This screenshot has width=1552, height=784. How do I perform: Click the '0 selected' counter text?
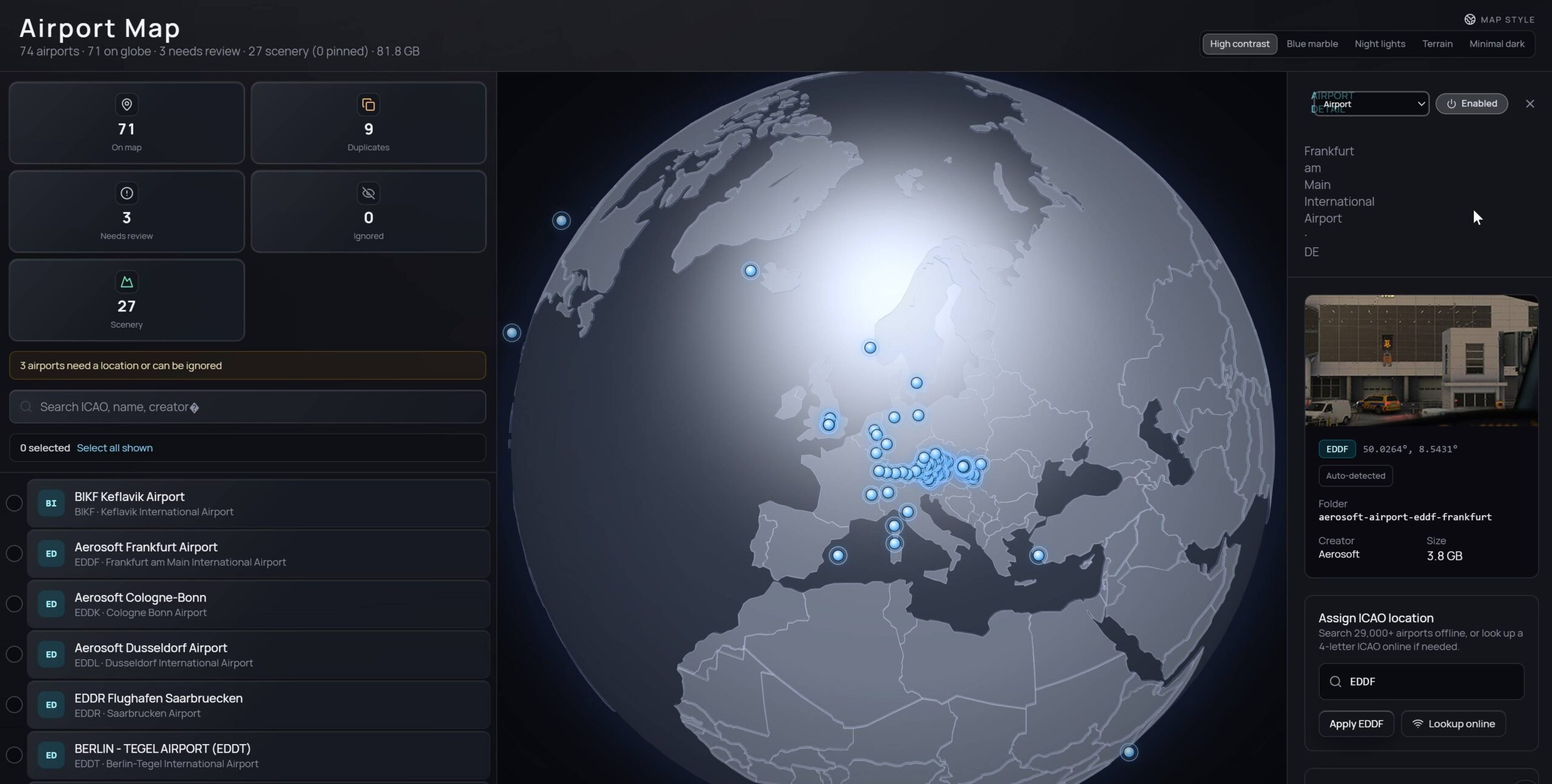click(45, 448)
